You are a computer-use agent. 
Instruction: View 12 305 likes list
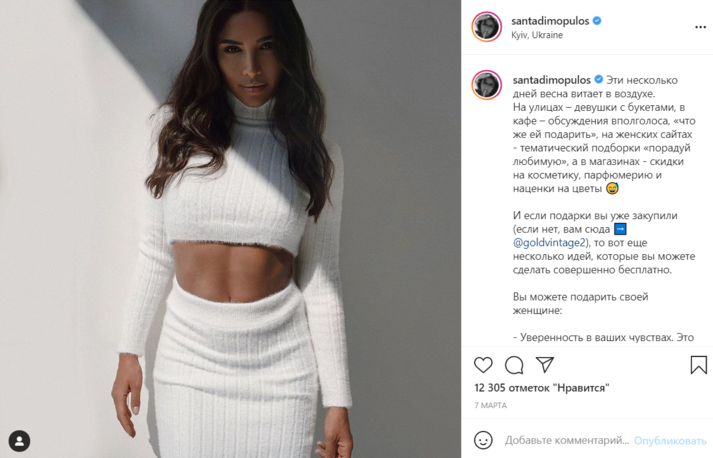(541, 388)
